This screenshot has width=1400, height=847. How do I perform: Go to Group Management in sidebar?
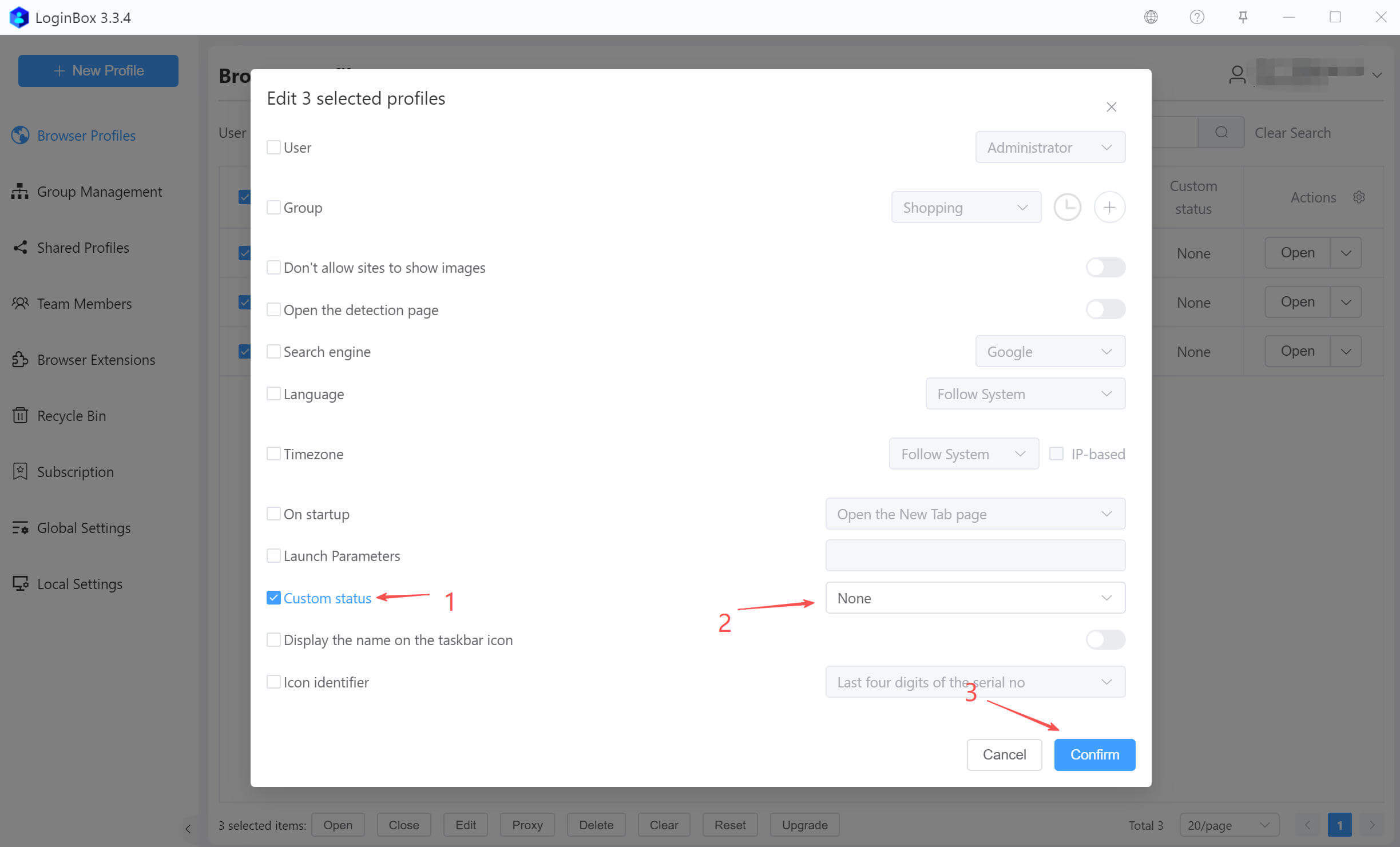[99, 192]
